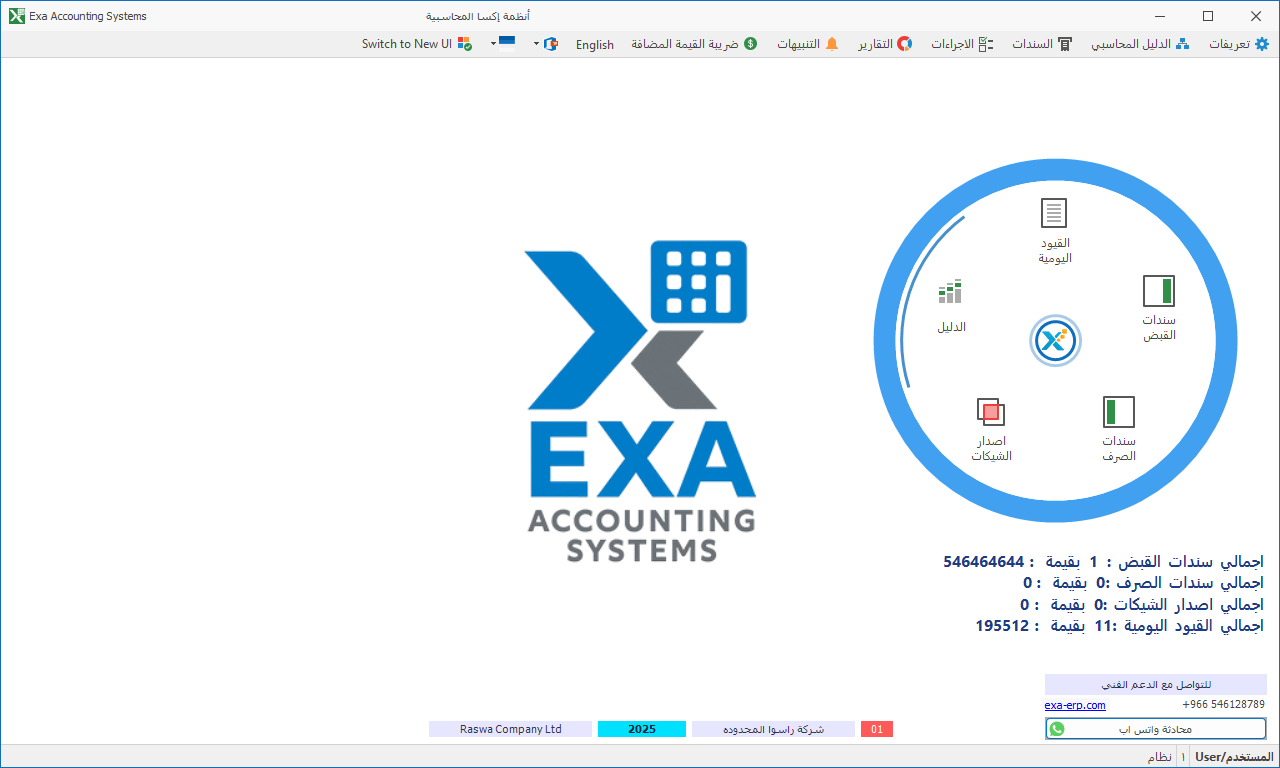
Task: Click the large EXA Accounting Systems logo
Action: (641, 401)
